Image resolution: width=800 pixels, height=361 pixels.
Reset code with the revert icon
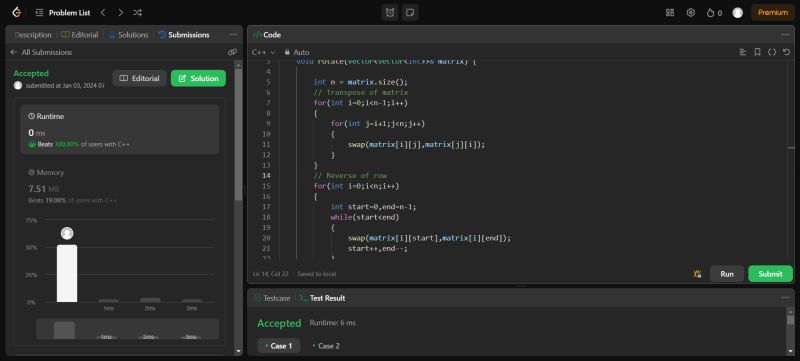(x=786, y=52)
